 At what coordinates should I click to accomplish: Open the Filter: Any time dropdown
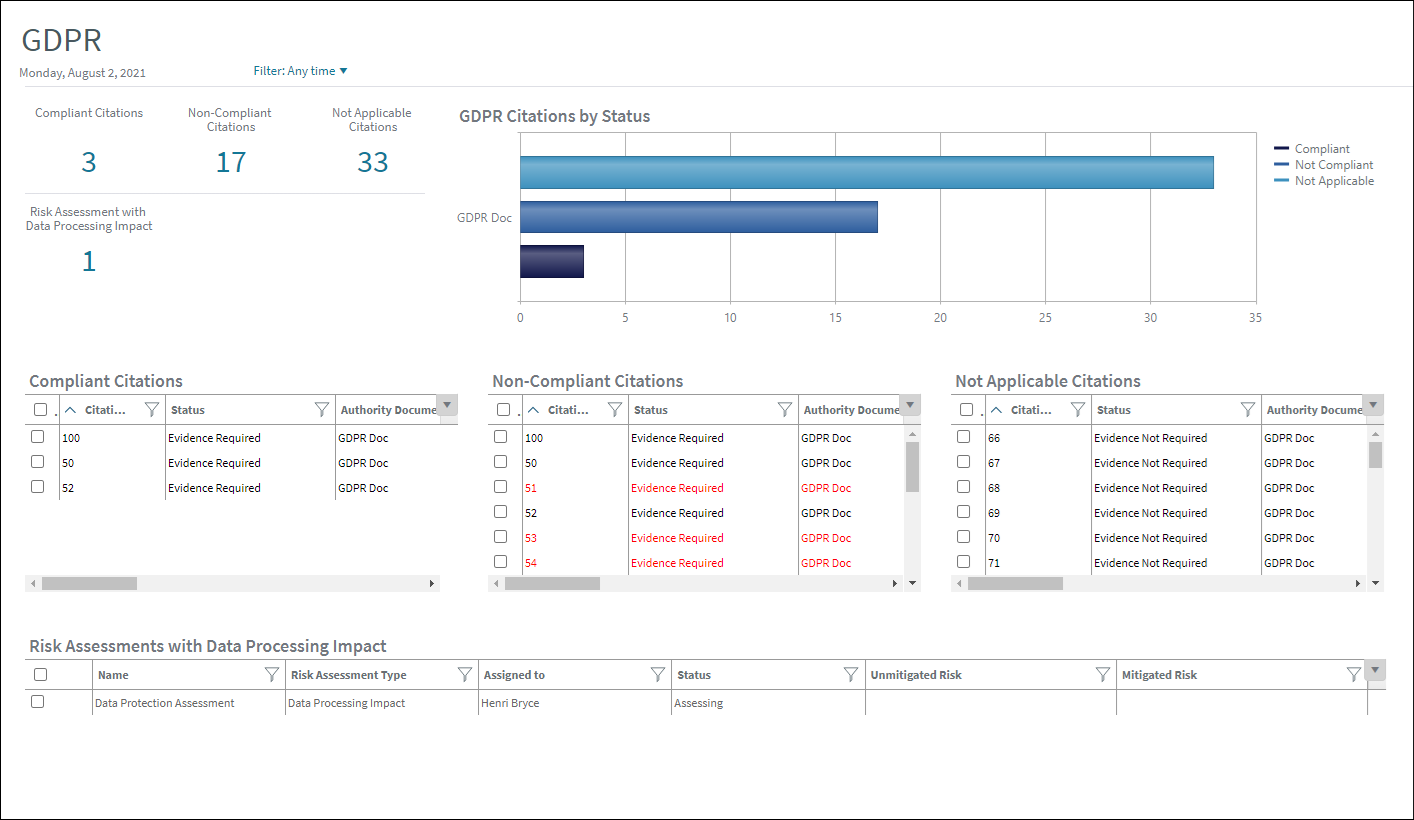pyautogui.click(x=300, y=70)
